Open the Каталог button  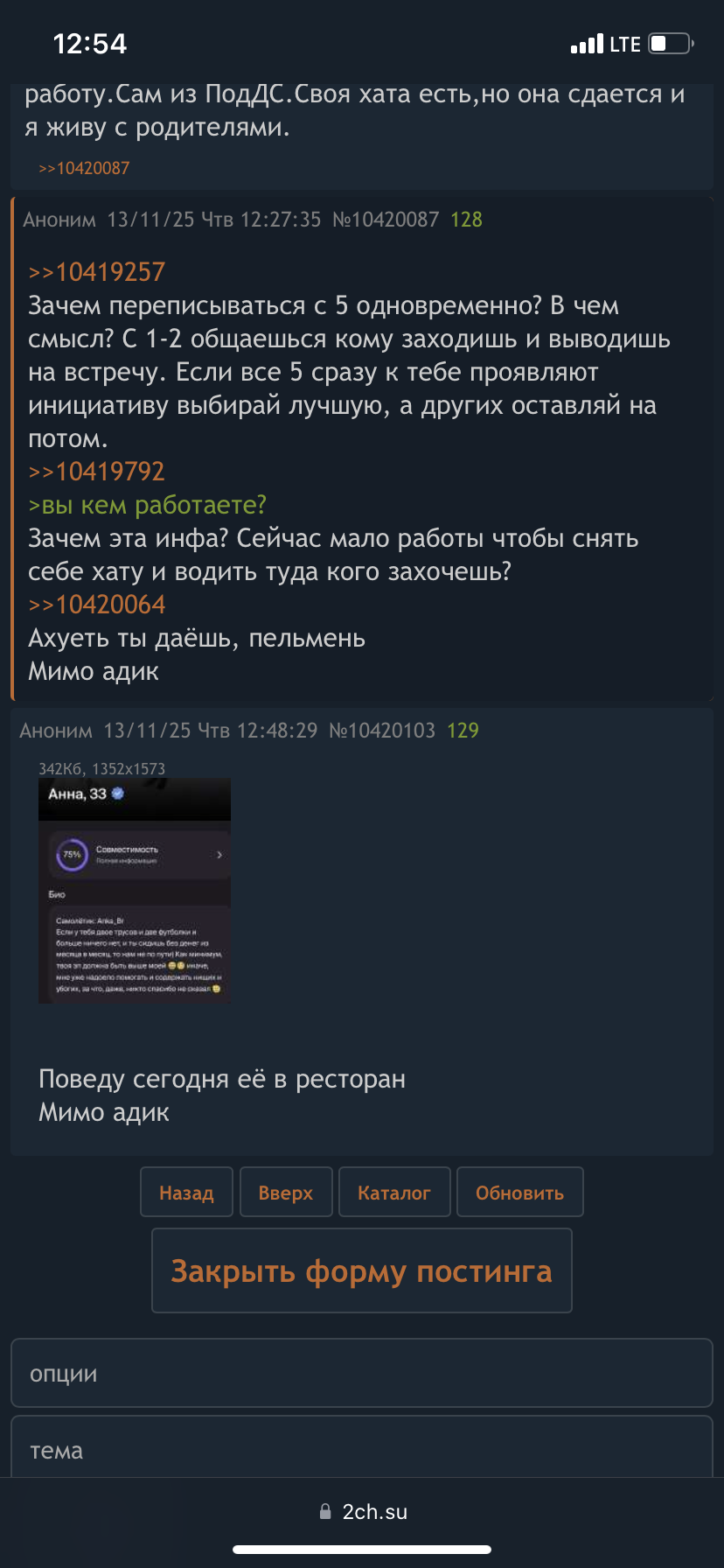click(394, 1192)
